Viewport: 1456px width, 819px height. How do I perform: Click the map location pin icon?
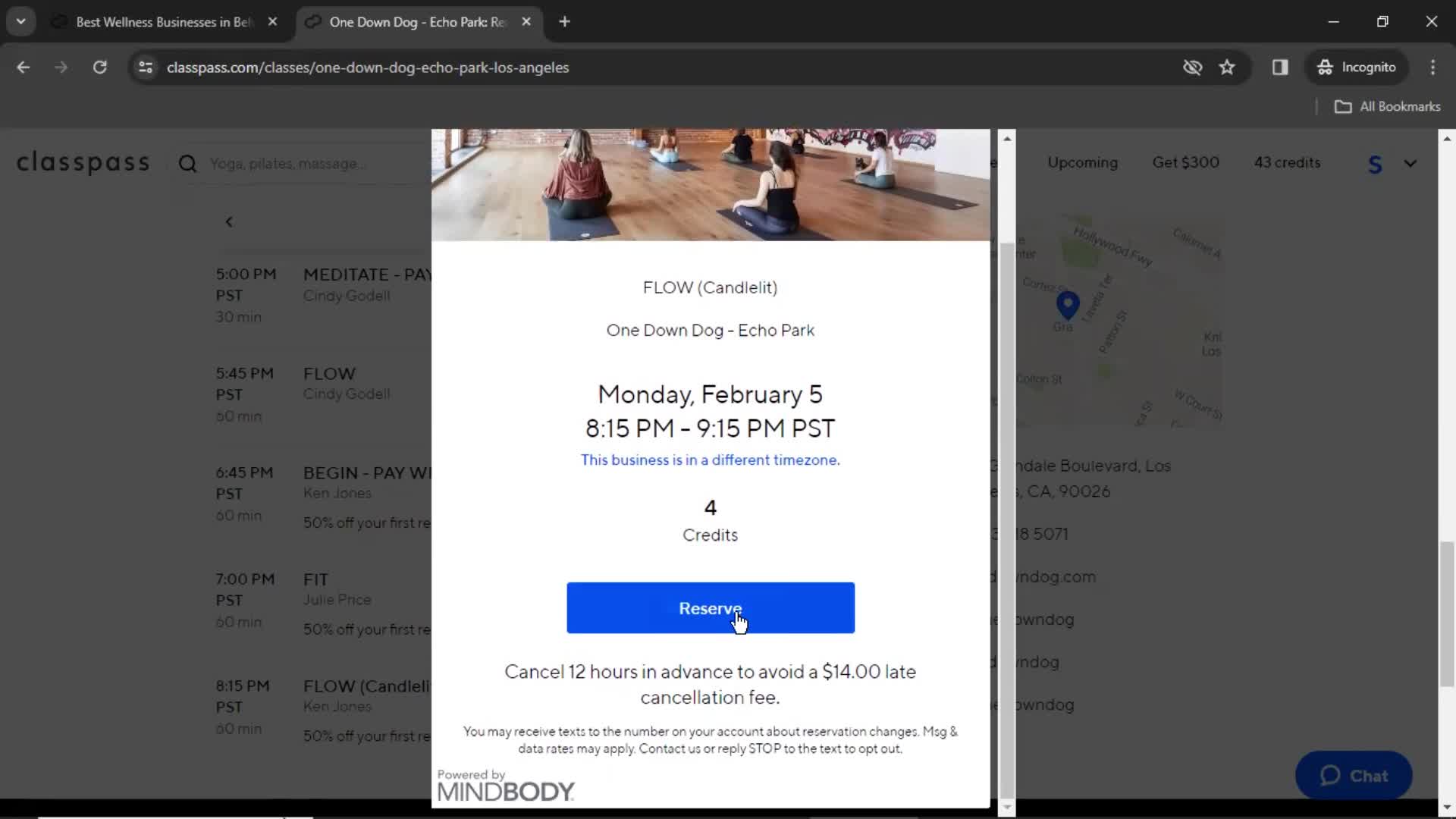click(x=1067, y=306)
